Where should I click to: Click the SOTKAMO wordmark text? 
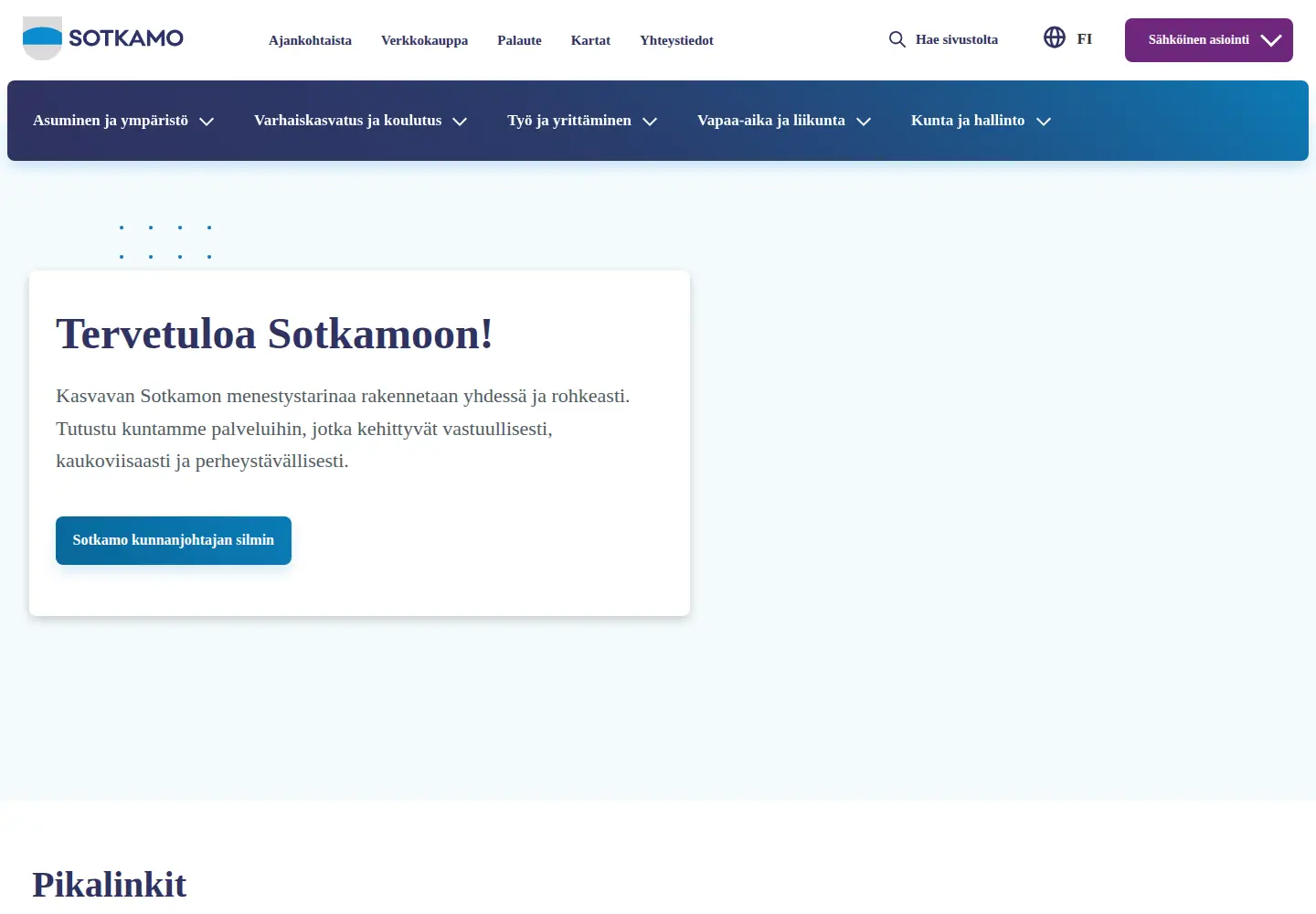[126, 38]
